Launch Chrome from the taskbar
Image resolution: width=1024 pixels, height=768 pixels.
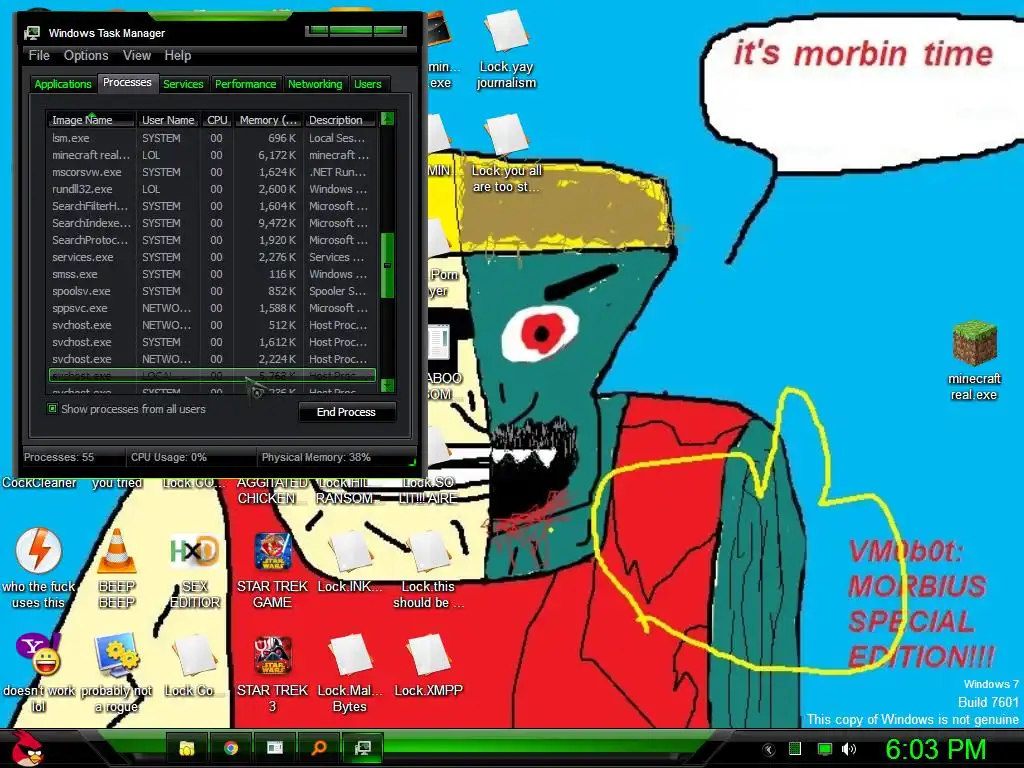pos(231,748)
